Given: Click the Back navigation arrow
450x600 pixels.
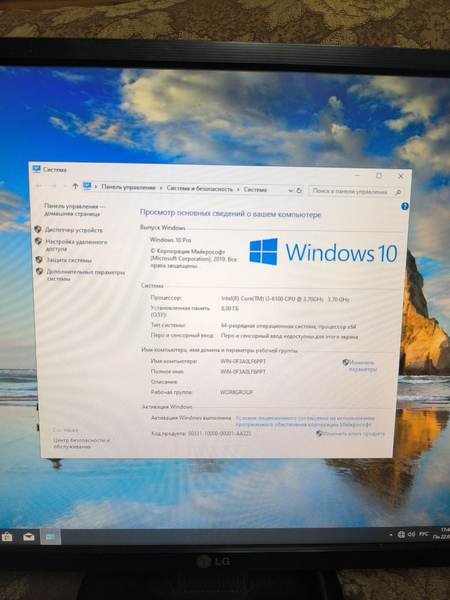Looking at the screenshot, I should 39,186.
